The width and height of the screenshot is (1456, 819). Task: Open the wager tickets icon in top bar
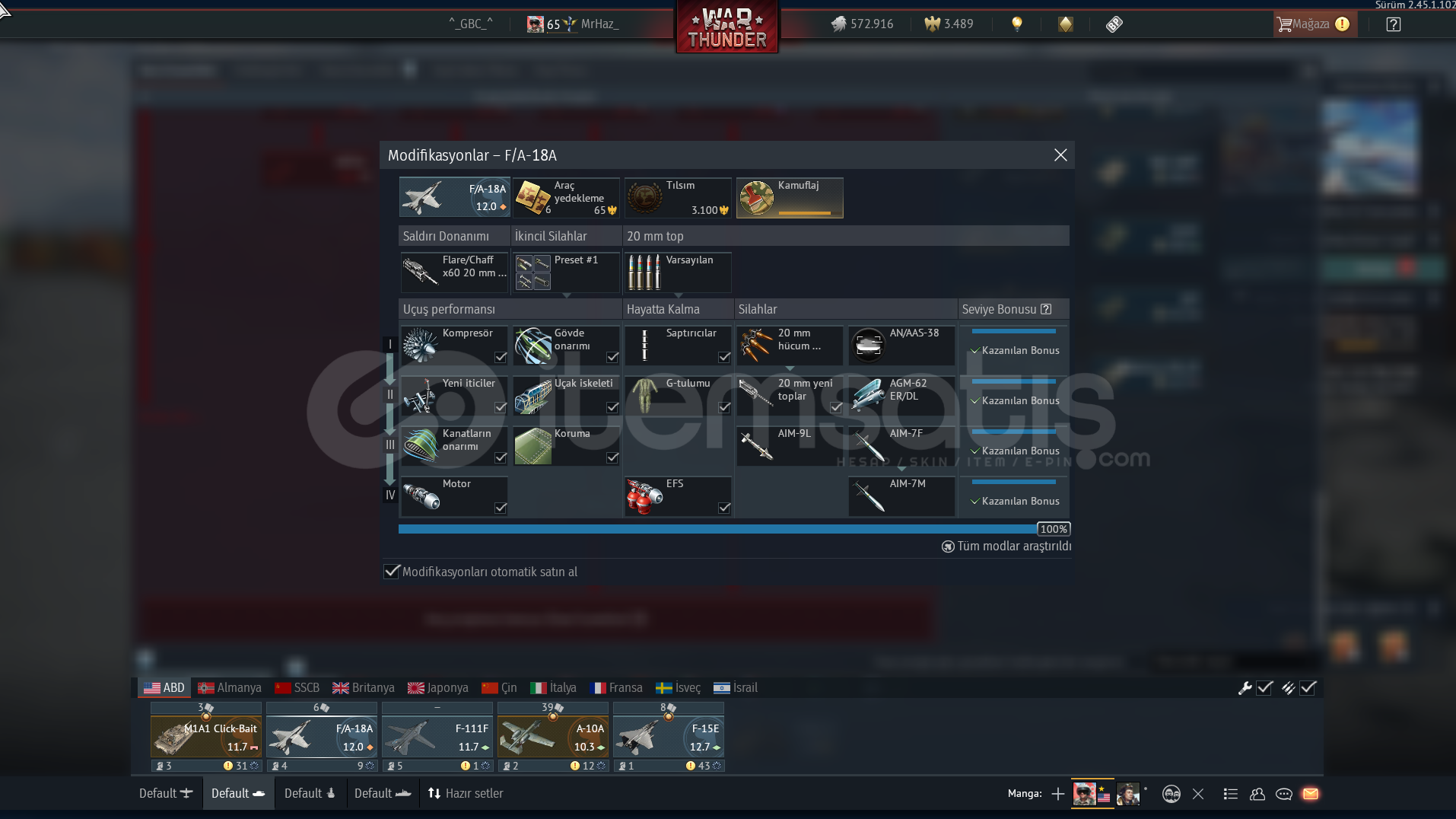(1114, 24)
